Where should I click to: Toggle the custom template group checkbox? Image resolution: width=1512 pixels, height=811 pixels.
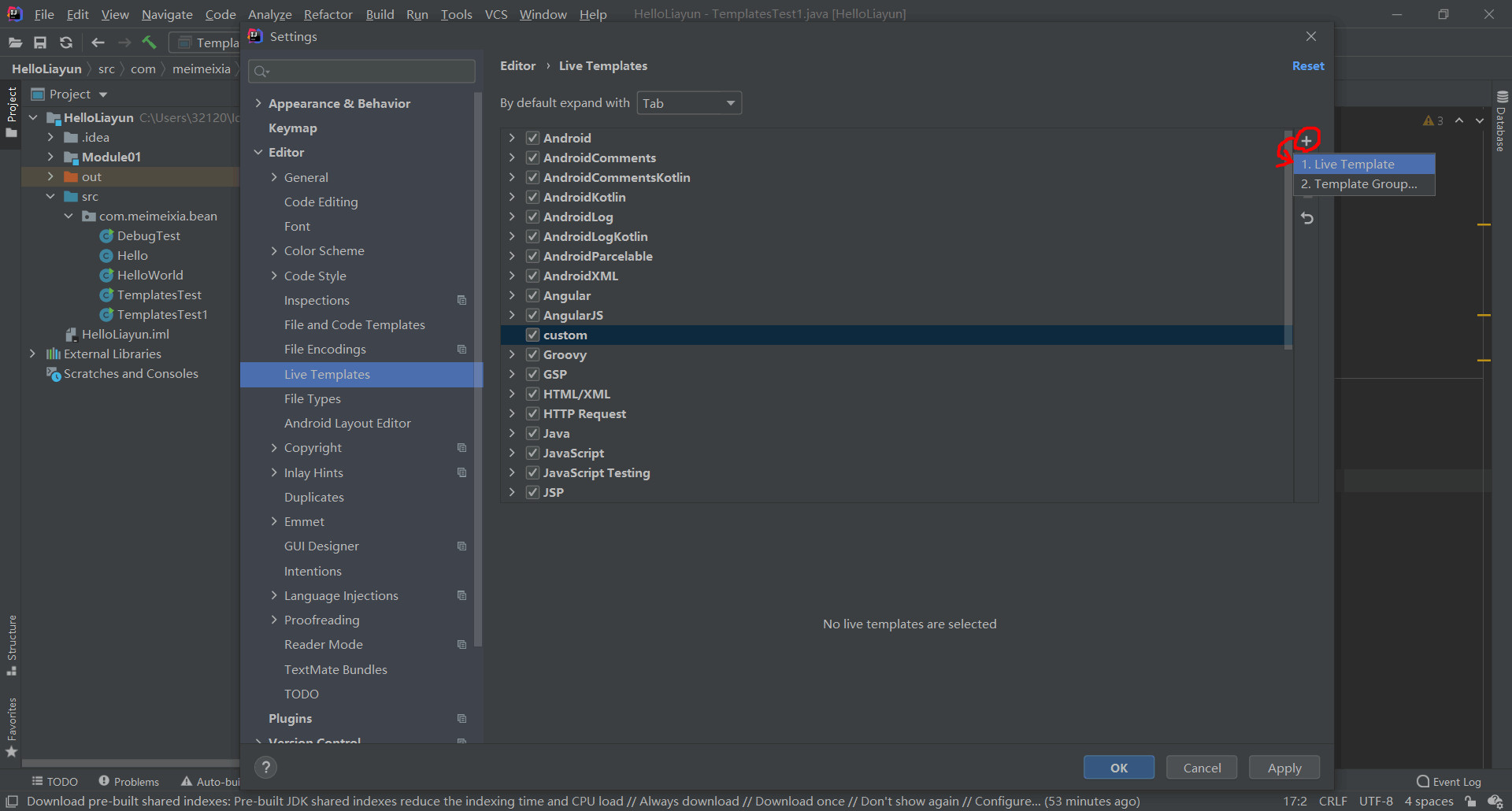[532, 335]
